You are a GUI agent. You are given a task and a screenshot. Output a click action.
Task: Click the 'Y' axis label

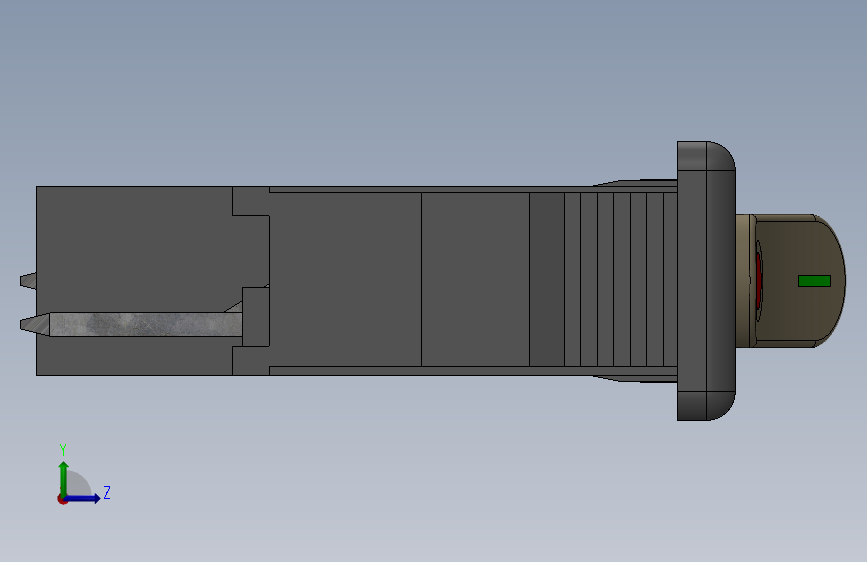(x=63, y=450)
